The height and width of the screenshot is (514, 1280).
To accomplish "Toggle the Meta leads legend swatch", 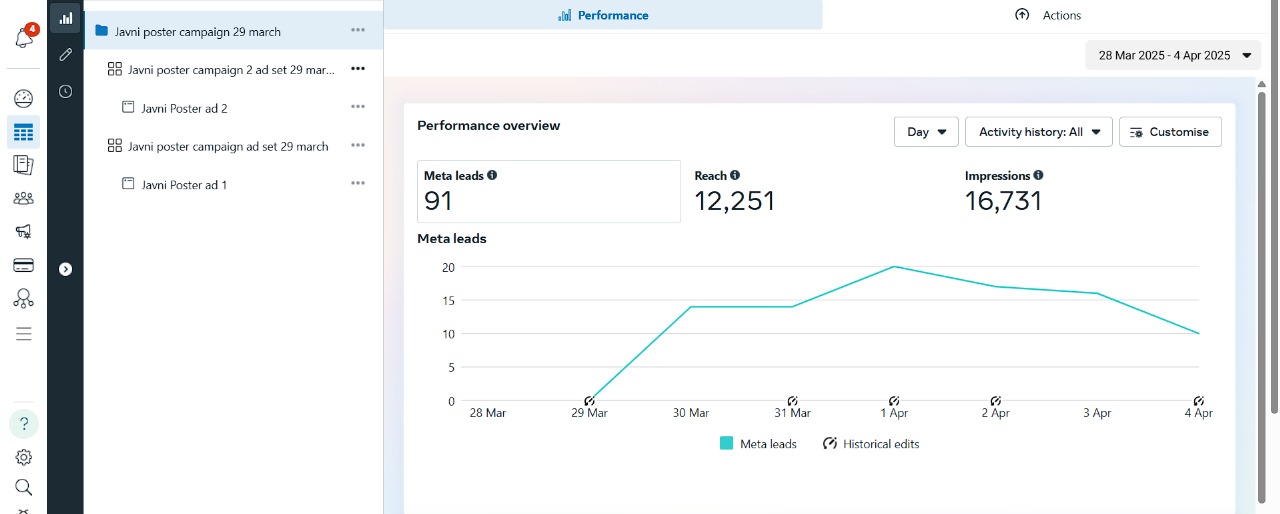I will (727, 444).
